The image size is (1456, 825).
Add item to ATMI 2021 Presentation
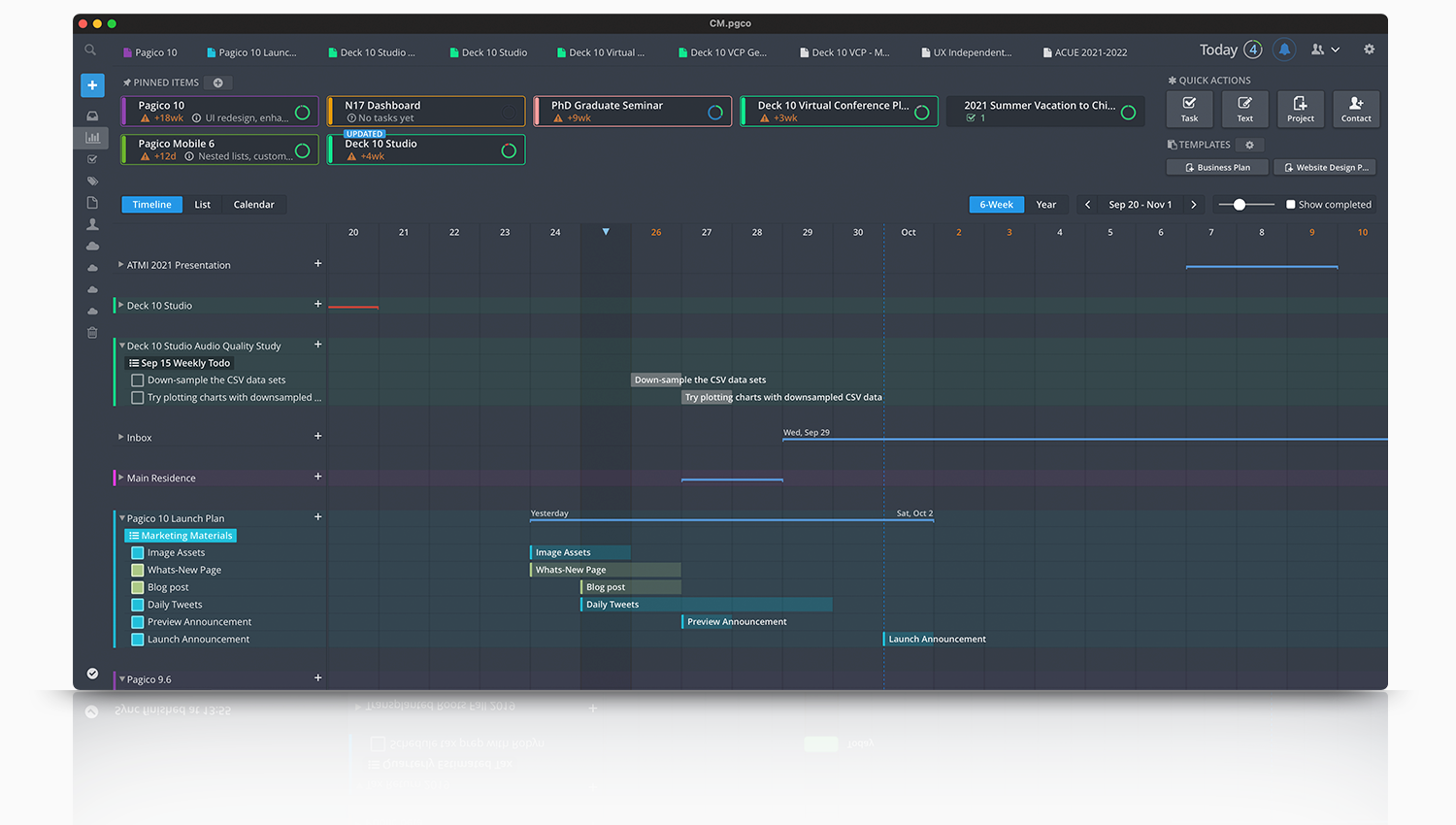[x=317, y=263]
